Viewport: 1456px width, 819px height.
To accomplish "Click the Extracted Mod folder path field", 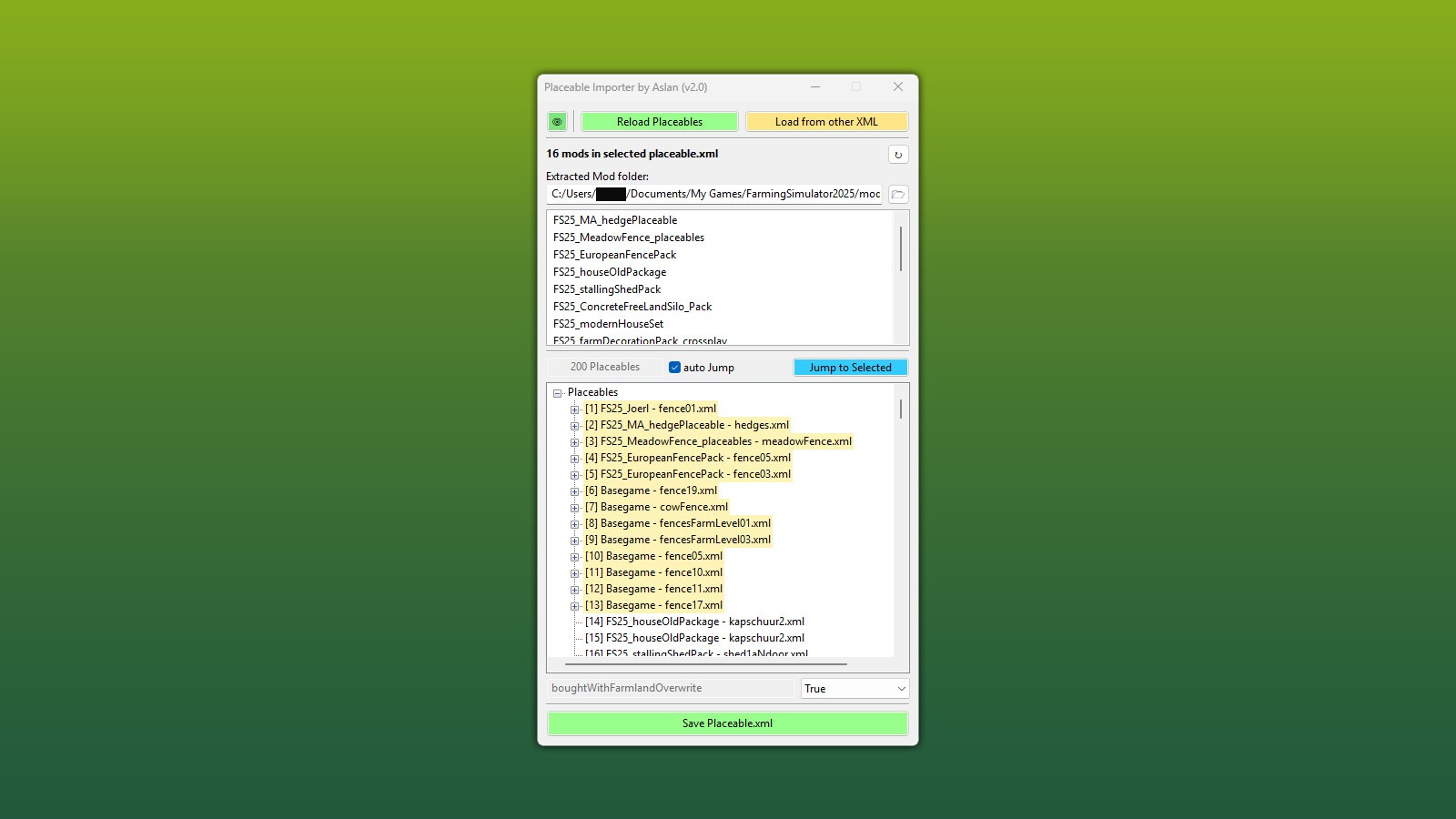I will click(x=714, y=194).
